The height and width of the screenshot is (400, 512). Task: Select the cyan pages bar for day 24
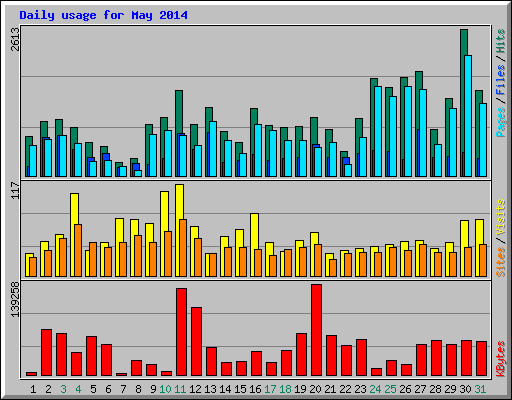click(378, 132)
